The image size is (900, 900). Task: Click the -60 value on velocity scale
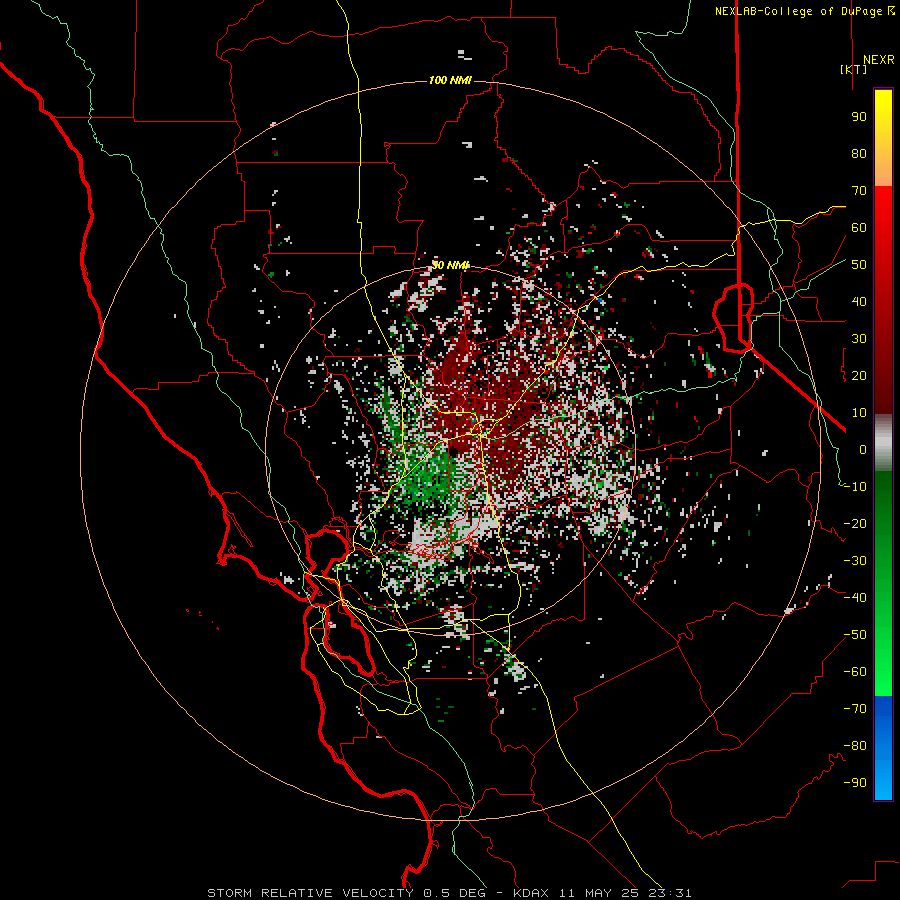pyautogui.click(x=855, y=672)
